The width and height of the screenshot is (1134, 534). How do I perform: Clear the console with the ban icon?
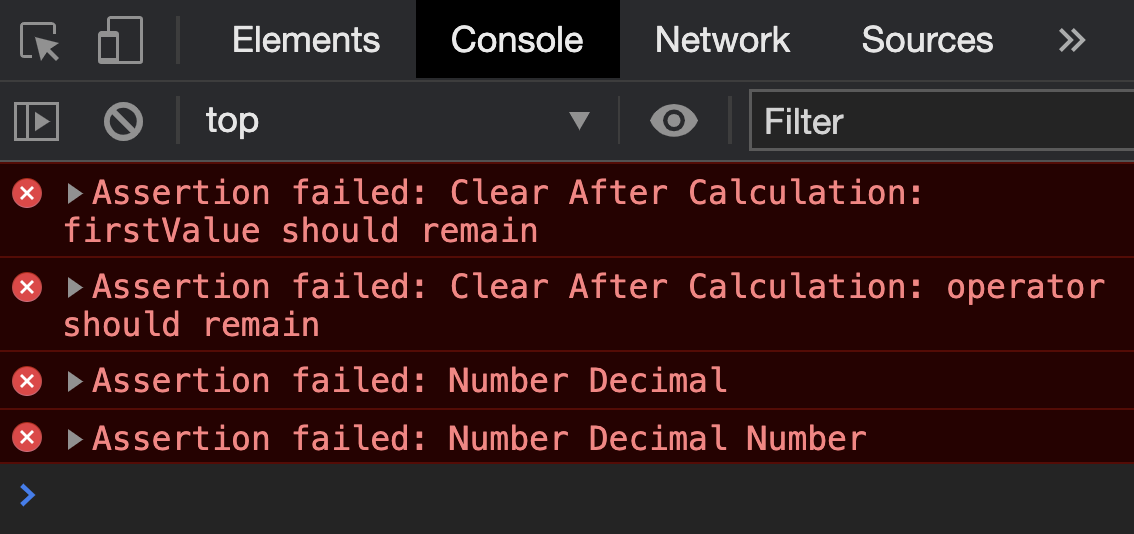[x=123, y=122]
